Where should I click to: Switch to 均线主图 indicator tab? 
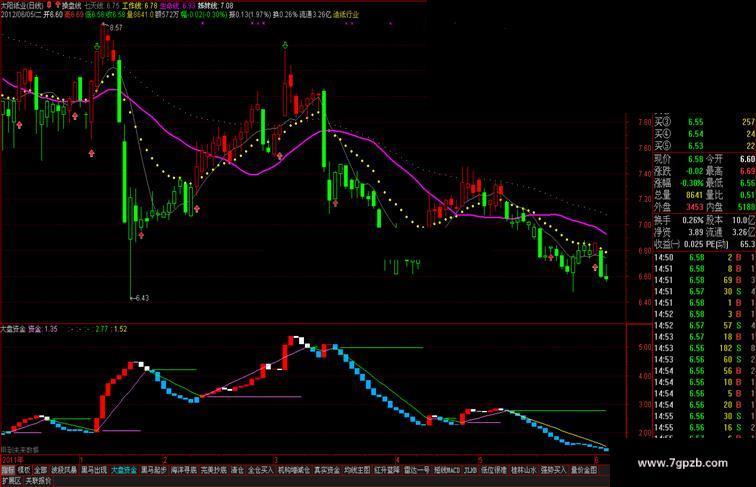pyautogui.click(x=357, y=470)
